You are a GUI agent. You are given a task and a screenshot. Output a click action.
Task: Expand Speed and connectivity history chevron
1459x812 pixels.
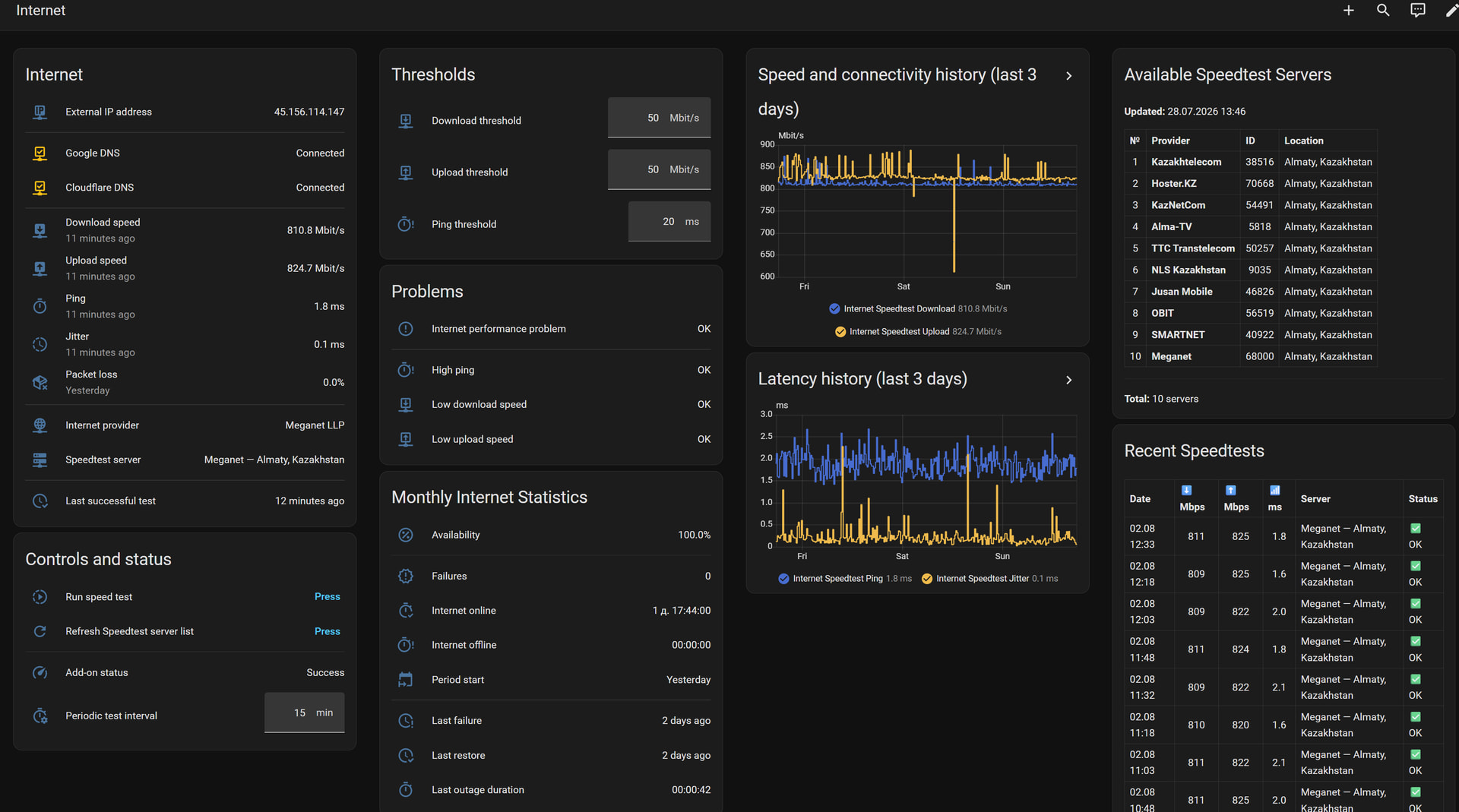click(1068, 76)
